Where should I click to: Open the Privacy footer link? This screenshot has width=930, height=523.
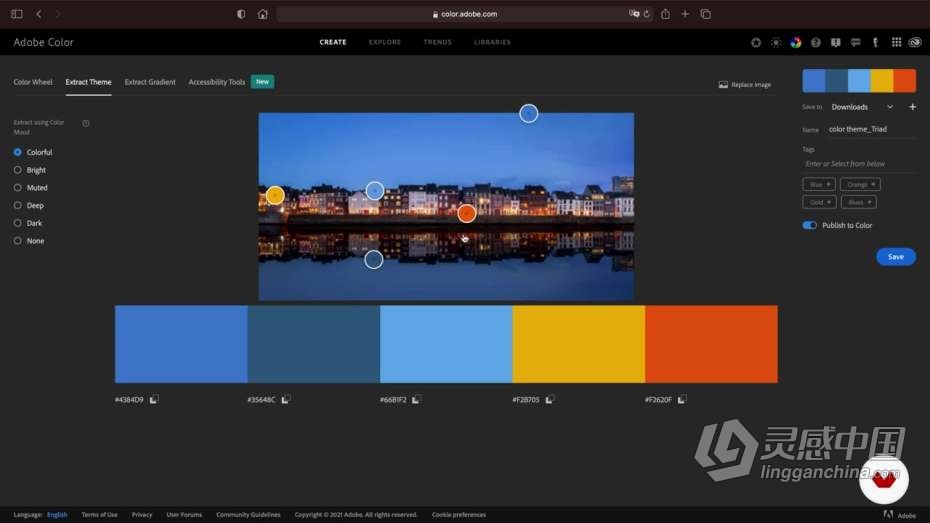tap(142, 515)
